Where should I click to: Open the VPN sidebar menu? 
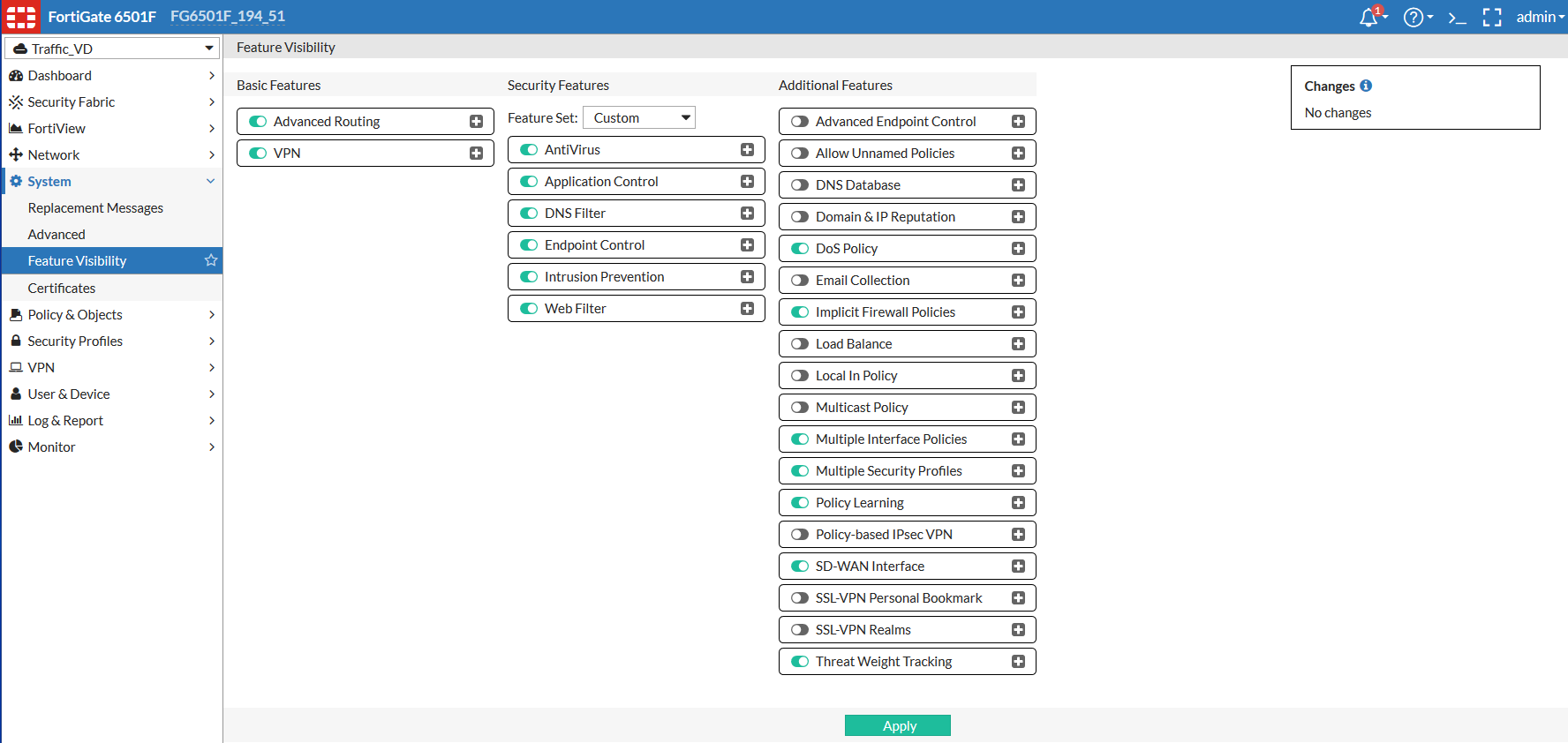tap(112, 368)
